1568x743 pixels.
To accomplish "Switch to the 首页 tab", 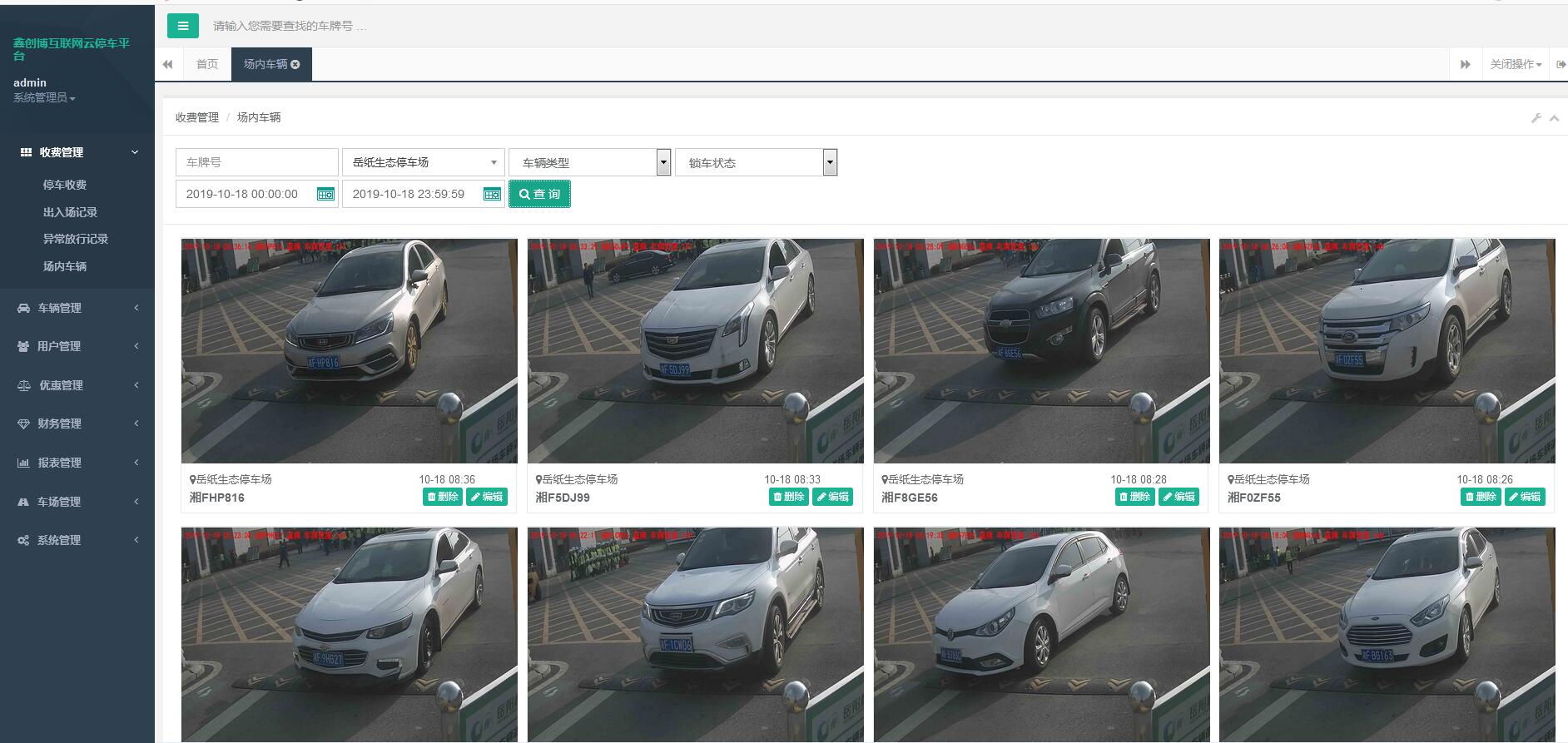I will tap(206, 64).
